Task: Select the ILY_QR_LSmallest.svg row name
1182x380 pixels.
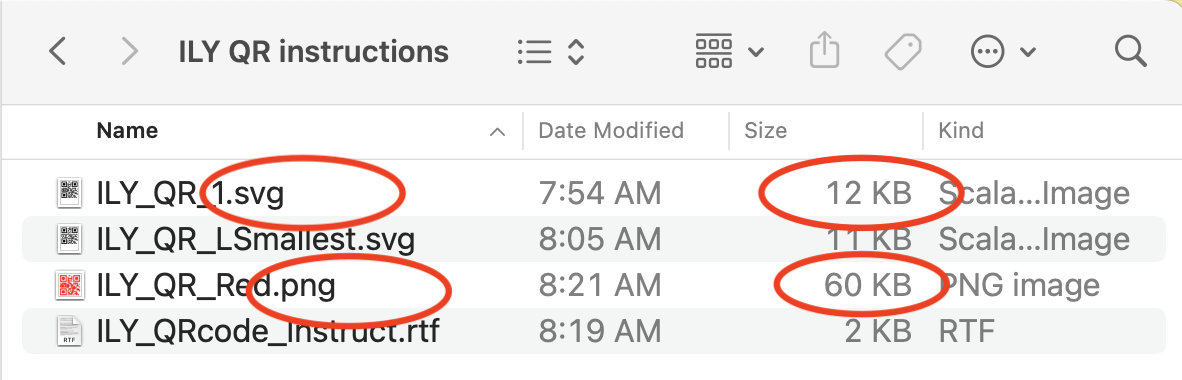Action: 256,240
